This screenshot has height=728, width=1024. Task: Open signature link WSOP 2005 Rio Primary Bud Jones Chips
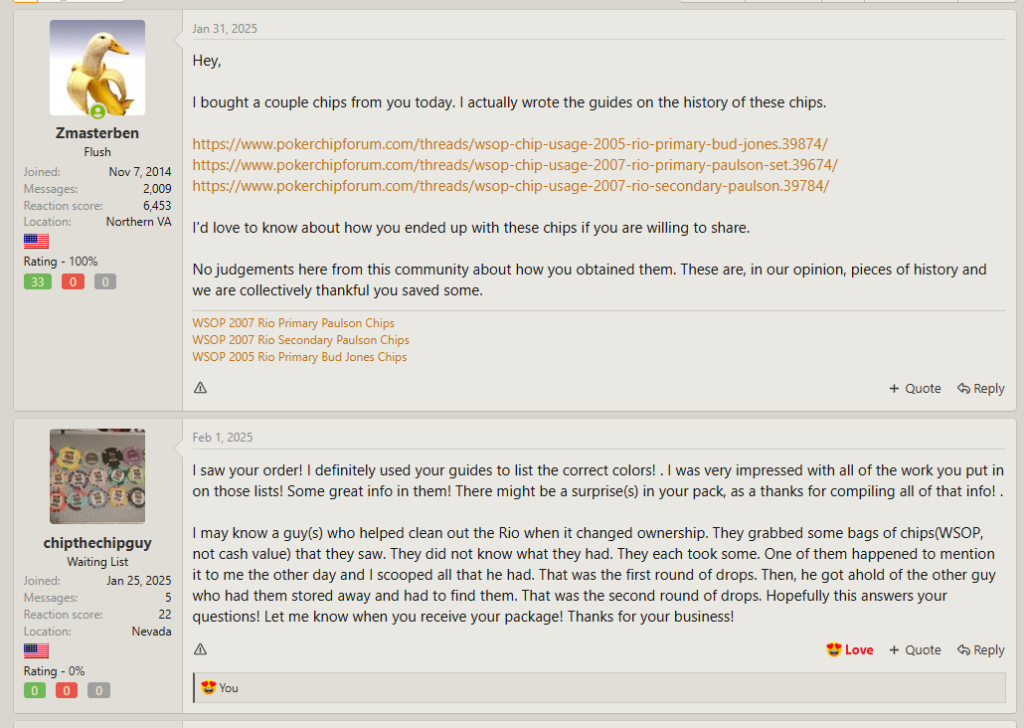pyautogui.click(x=299, y=357)
